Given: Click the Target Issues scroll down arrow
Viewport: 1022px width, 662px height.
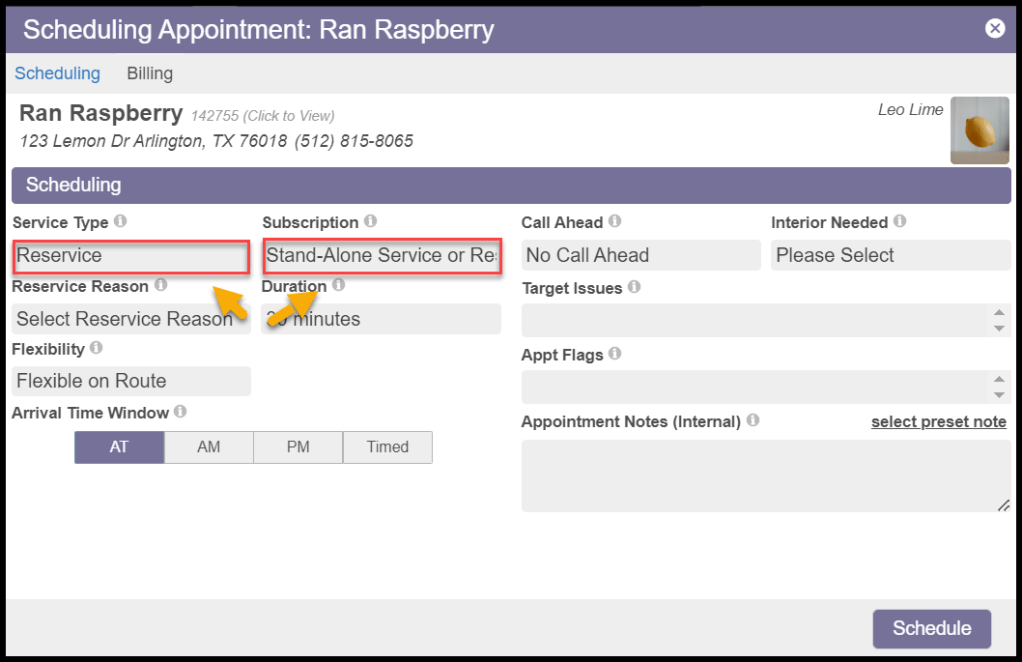Looking at the screenshot, I should pyautogui.click(x=998, y=328).
